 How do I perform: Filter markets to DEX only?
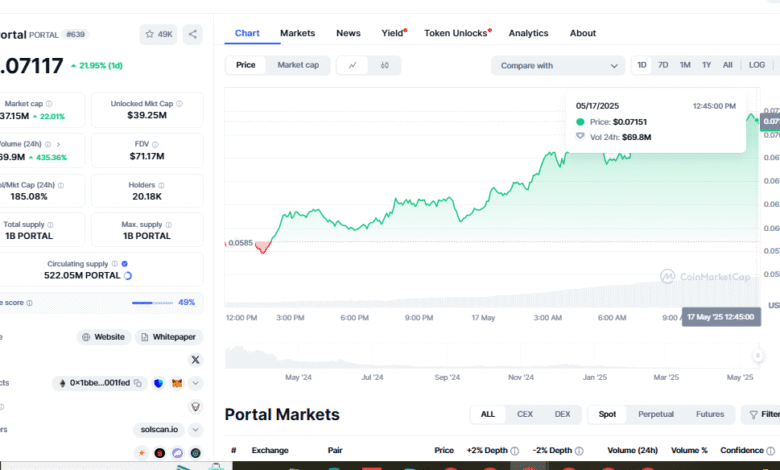coord(562,414)
